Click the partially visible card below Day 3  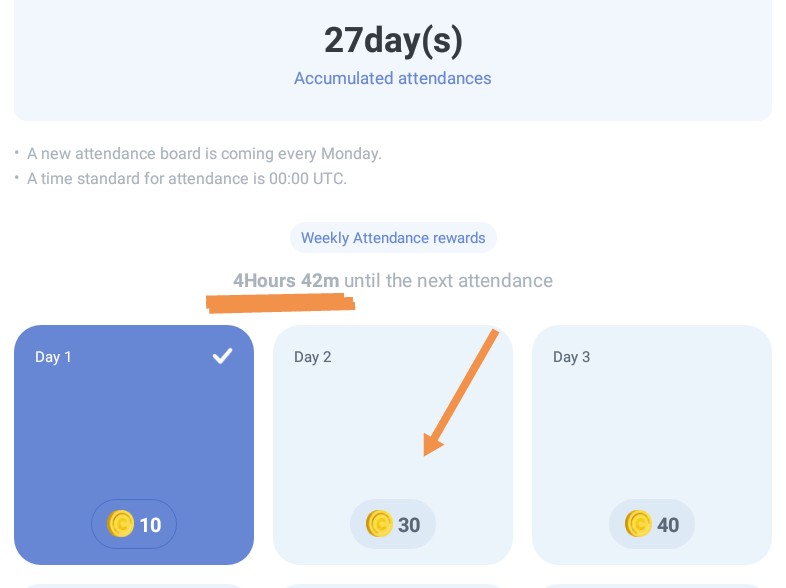(651, 585)
